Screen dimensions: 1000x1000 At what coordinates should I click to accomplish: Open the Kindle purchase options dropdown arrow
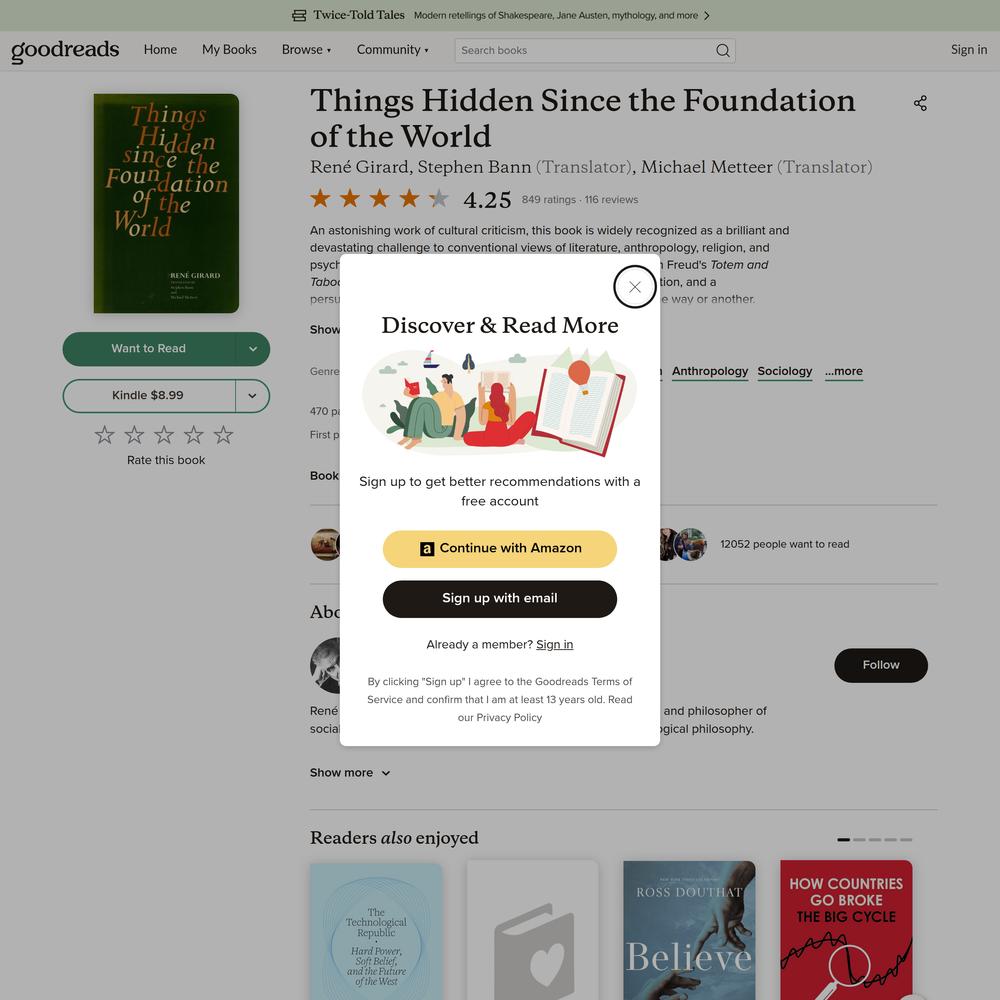tap(253, 396)
